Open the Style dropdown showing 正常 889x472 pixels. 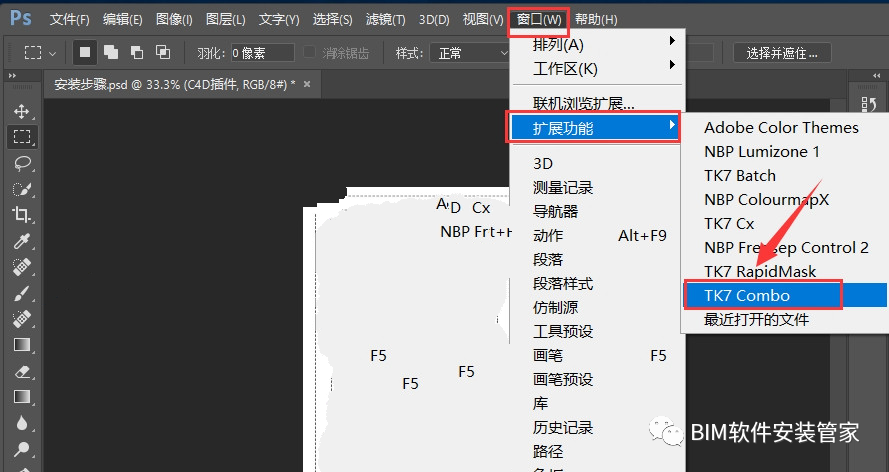click(471, 53)
